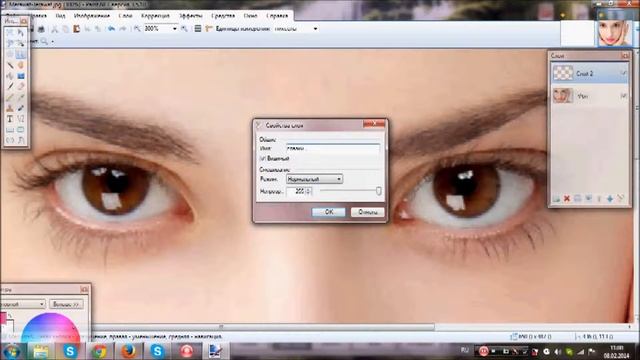640x360 pixels.
Task: Open the Изображение menu
Action: pyautogui.click(x=92, y=16)
